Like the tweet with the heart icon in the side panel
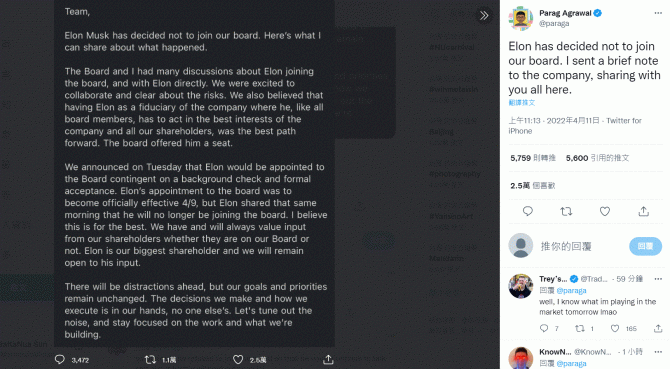Screen dimensions: 670x369 pyautogui.click(x=605, y=211)
